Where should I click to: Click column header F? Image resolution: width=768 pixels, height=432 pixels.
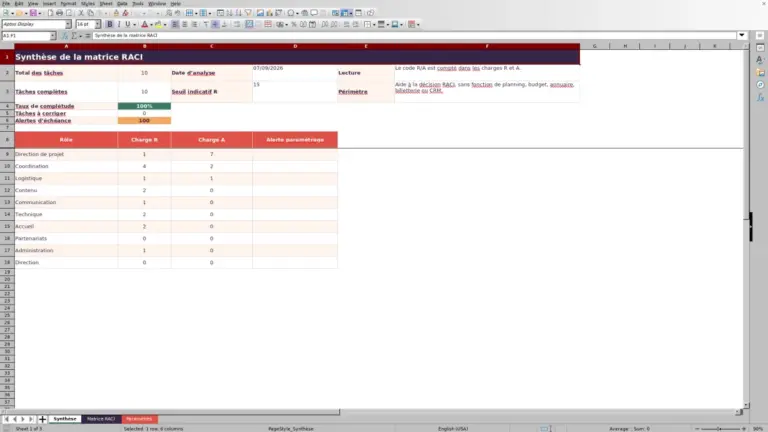coord(487,46)
